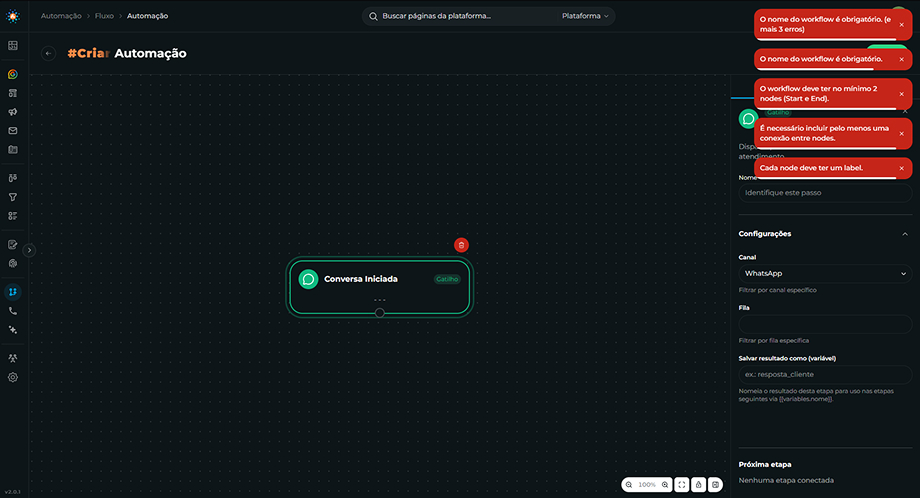Open the Plataforma dropdown in search bar

pyautogui.click(x=585, y=16)
